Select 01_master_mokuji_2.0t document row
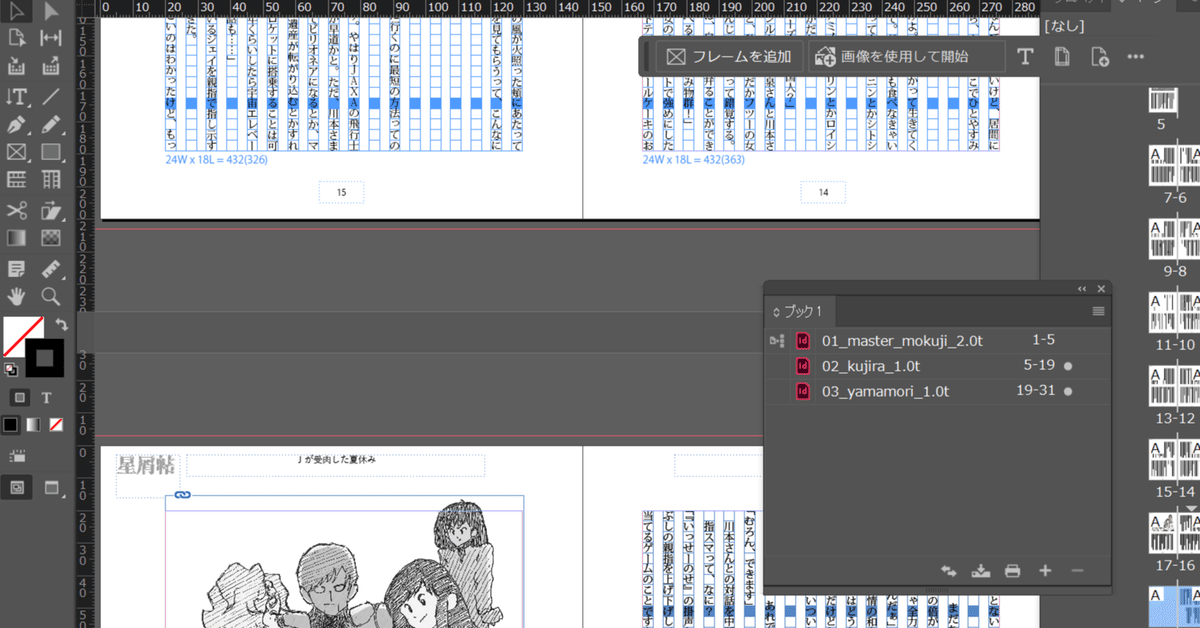This screenshot has height=628, width=1200. tap(938, 341)
